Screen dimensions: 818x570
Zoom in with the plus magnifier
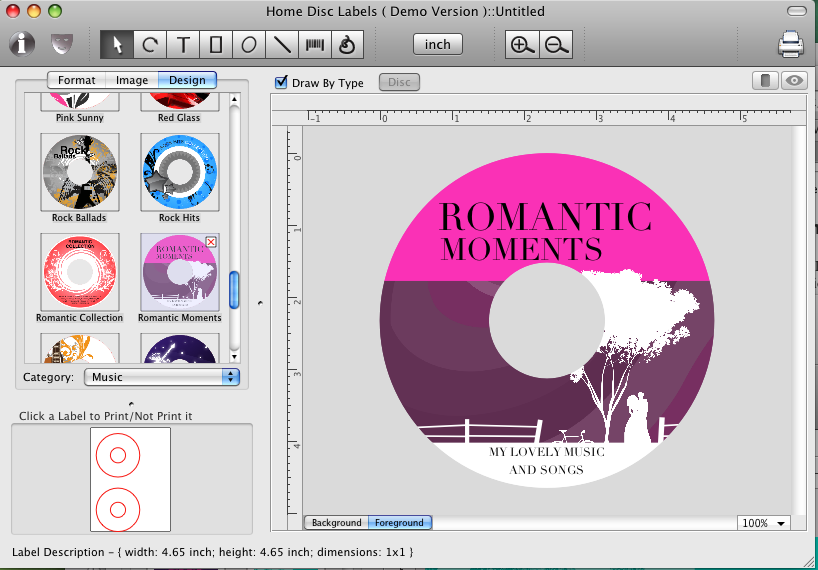[x=521, y=45]
